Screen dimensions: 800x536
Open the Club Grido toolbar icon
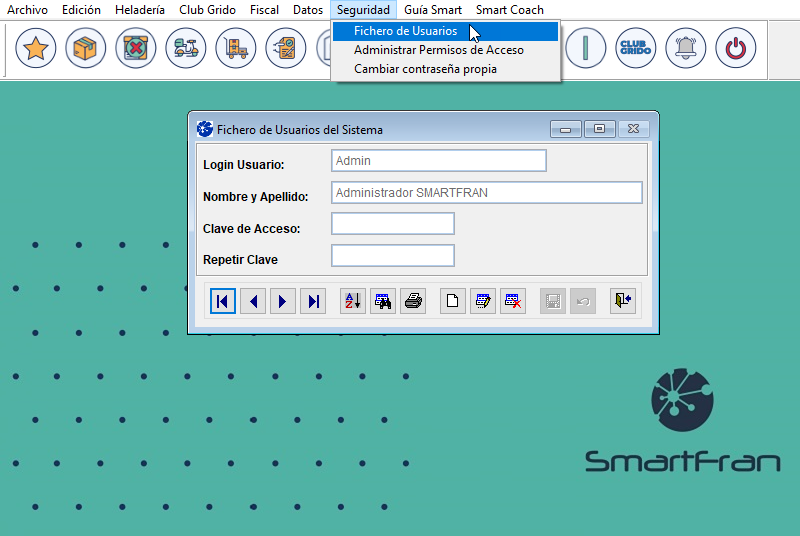pyautogui.click(x=636, y=48)
